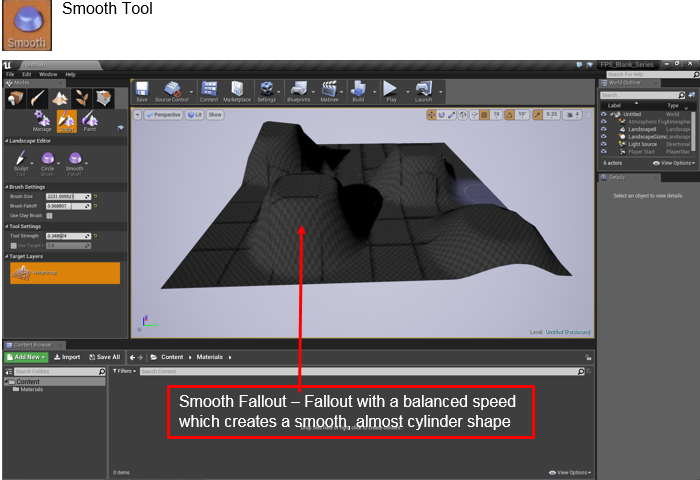
Task: Open the View Options dropdown in World Outliner
Action: (x=674, y=163)
